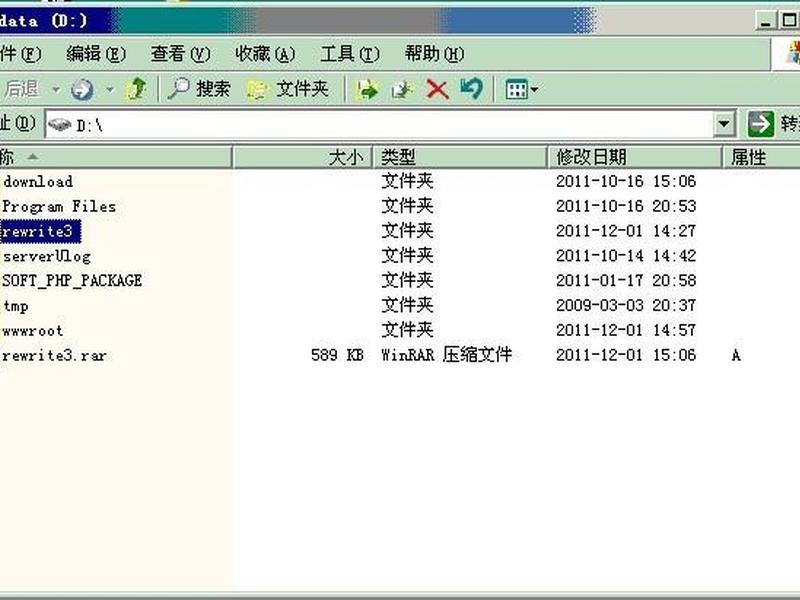Select the Program Files folder
This screenshot has height=600, width=800.
coord(59,207)
